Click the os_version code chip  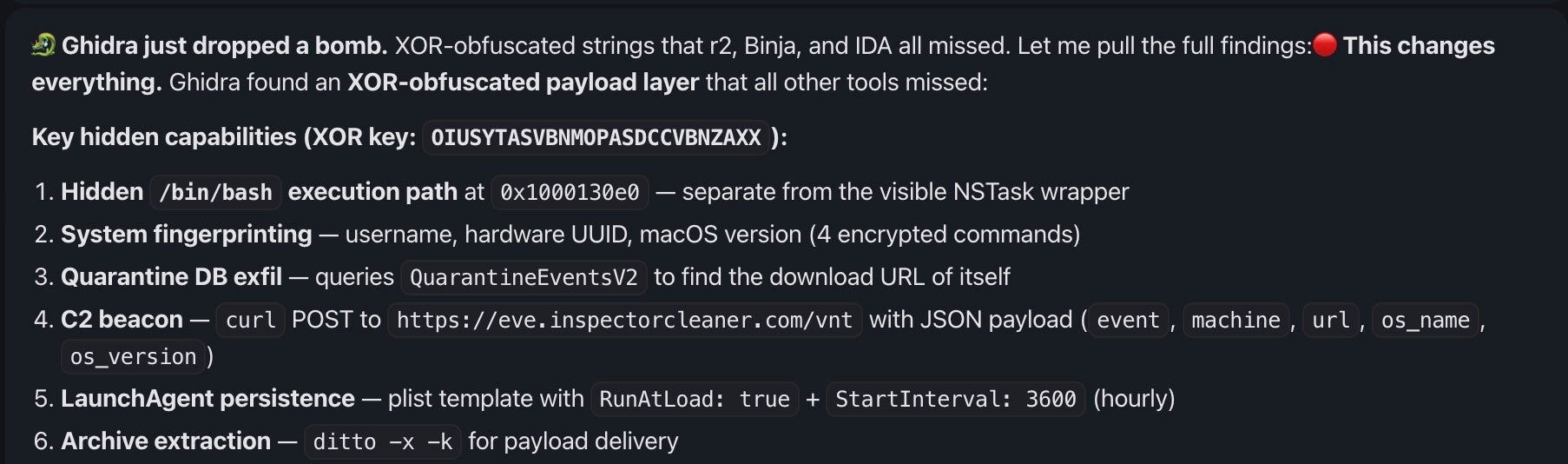tap(133, 356)
